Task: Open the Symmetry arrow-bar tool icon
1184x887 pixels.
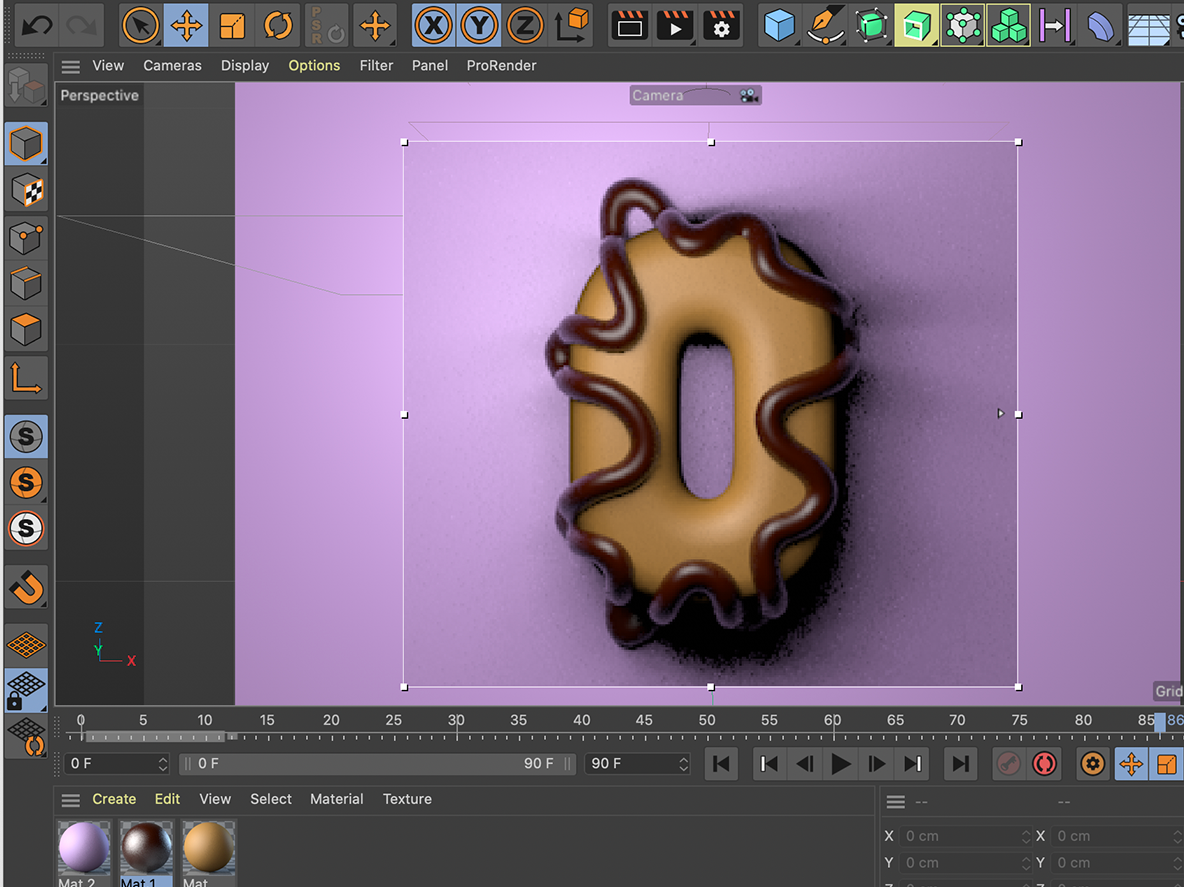Action: tap(1055, 25)
